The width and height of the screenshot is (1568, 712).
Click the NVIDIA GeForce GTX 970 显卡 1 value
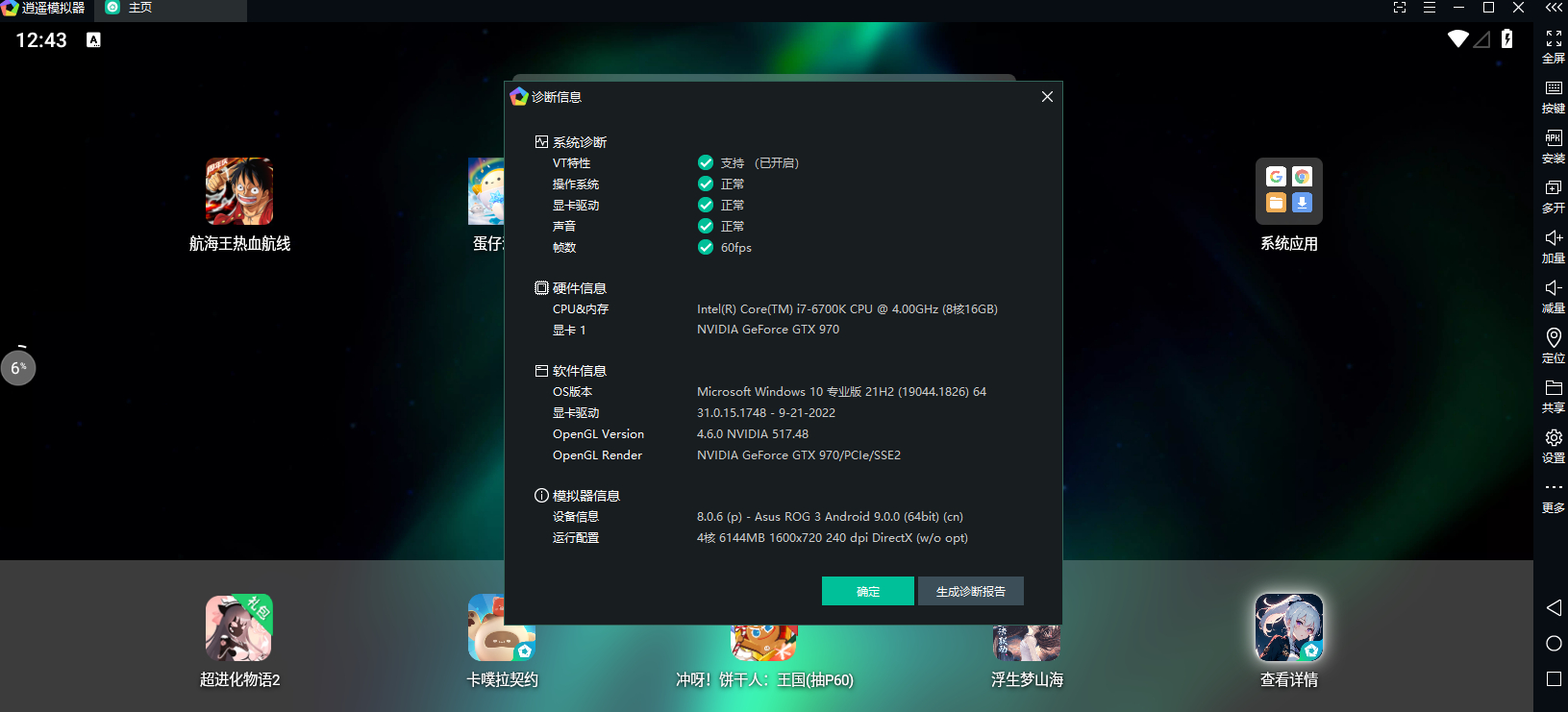(x=768, y=330)
